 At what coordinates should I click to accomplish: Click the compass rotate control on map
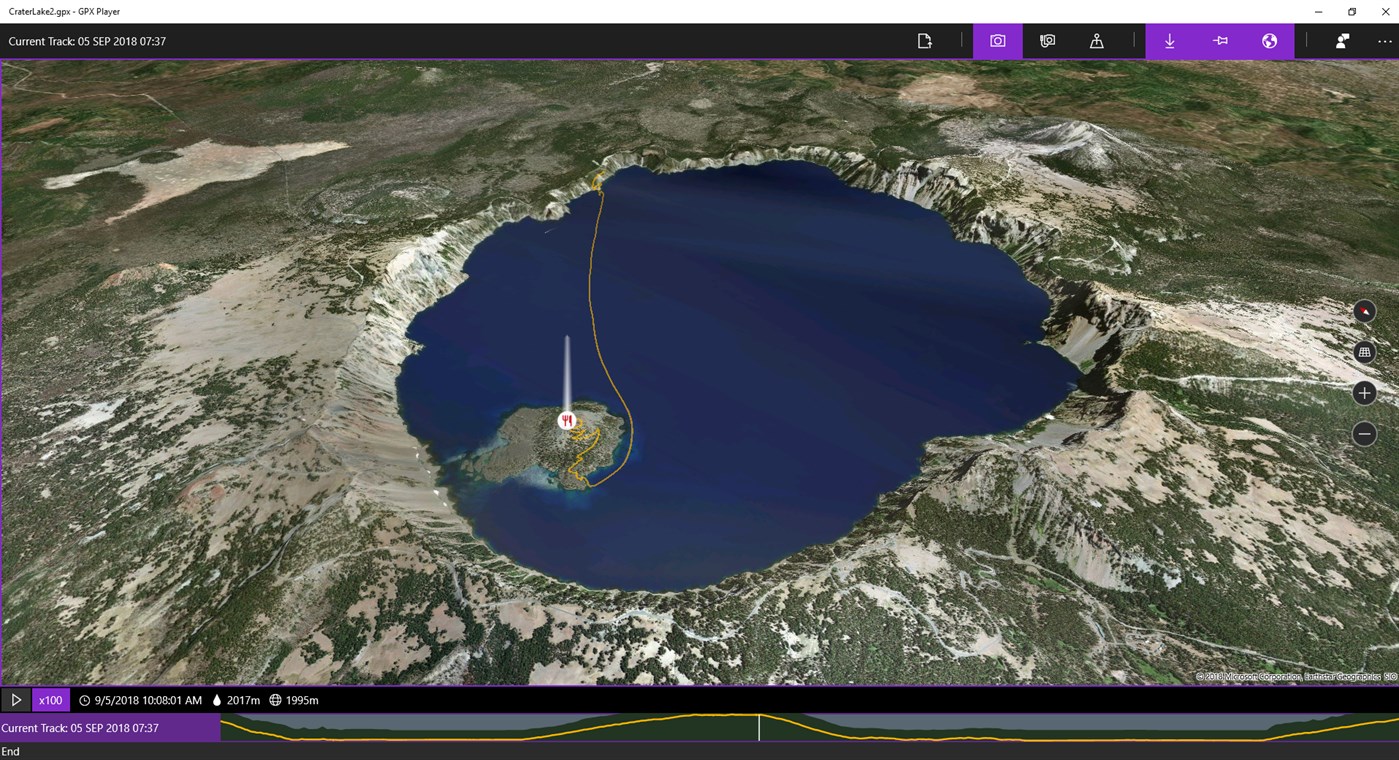pyautogui.click(x=1364, y=311)
